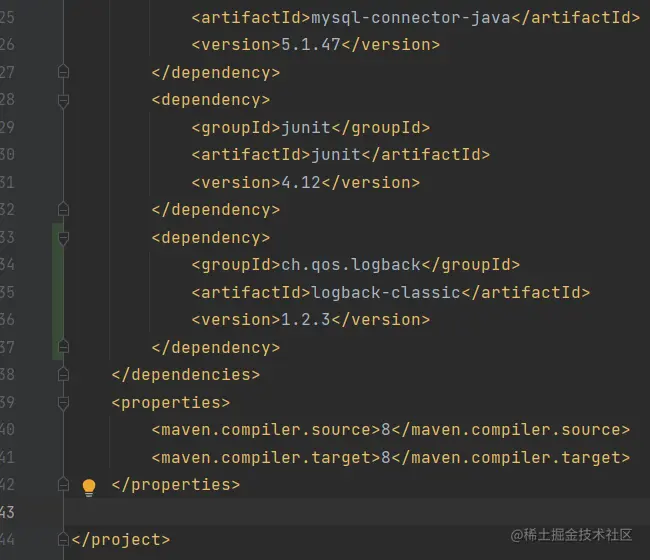This screenshot has width=650, height=560.
Task: Click the closing dependencies tag
Action: point(186,375)
